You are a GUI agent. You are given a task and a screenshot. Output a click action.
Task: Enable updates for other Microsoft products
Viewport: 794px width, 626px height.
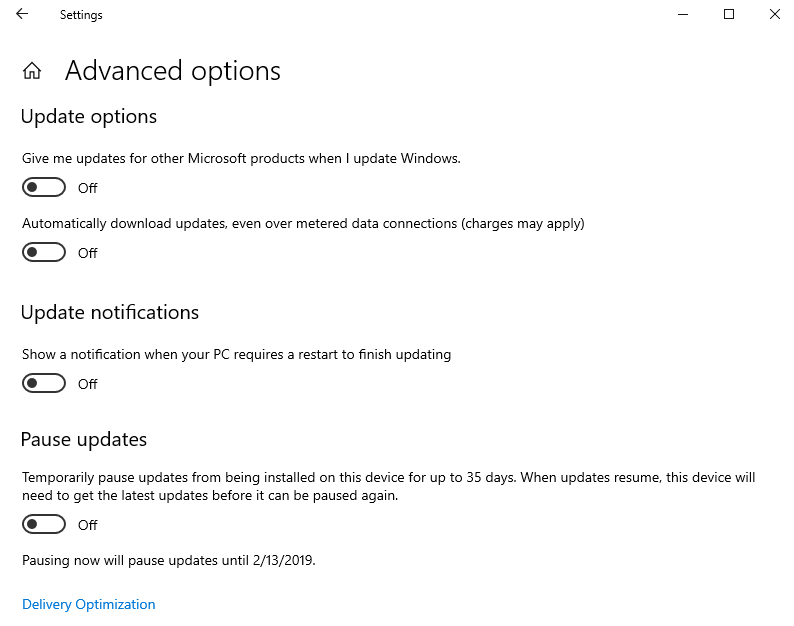point(44,187)
